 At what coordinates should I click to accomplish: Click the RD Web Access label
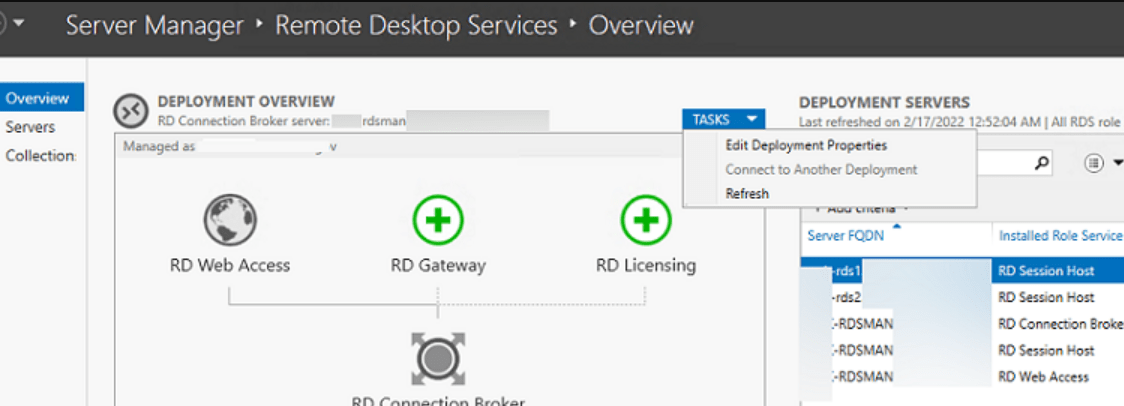click(230, 265)
